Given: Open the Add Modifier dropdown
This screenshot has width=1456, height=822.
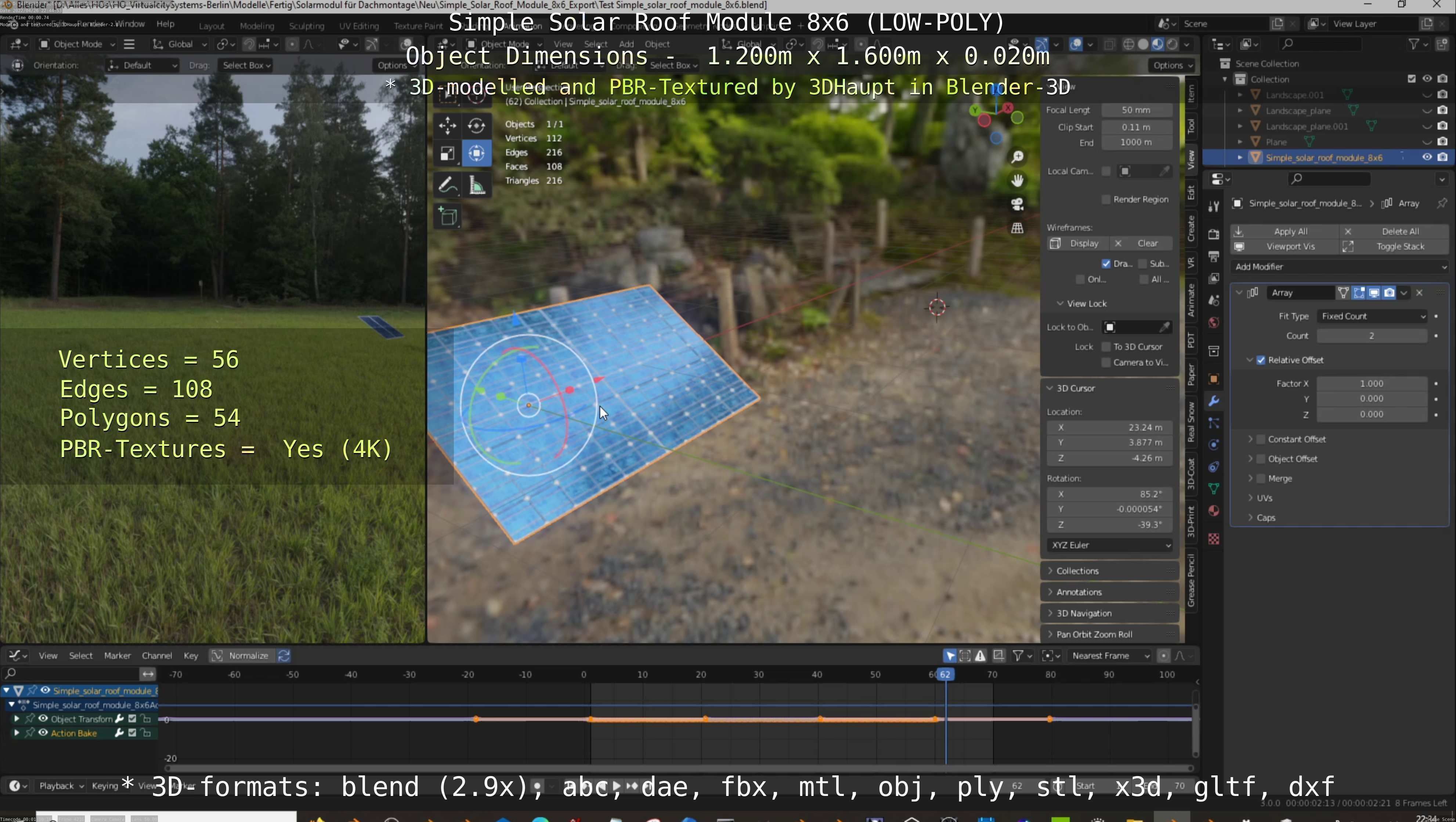Looking at the screenshot, I should tap(1339, 267).
